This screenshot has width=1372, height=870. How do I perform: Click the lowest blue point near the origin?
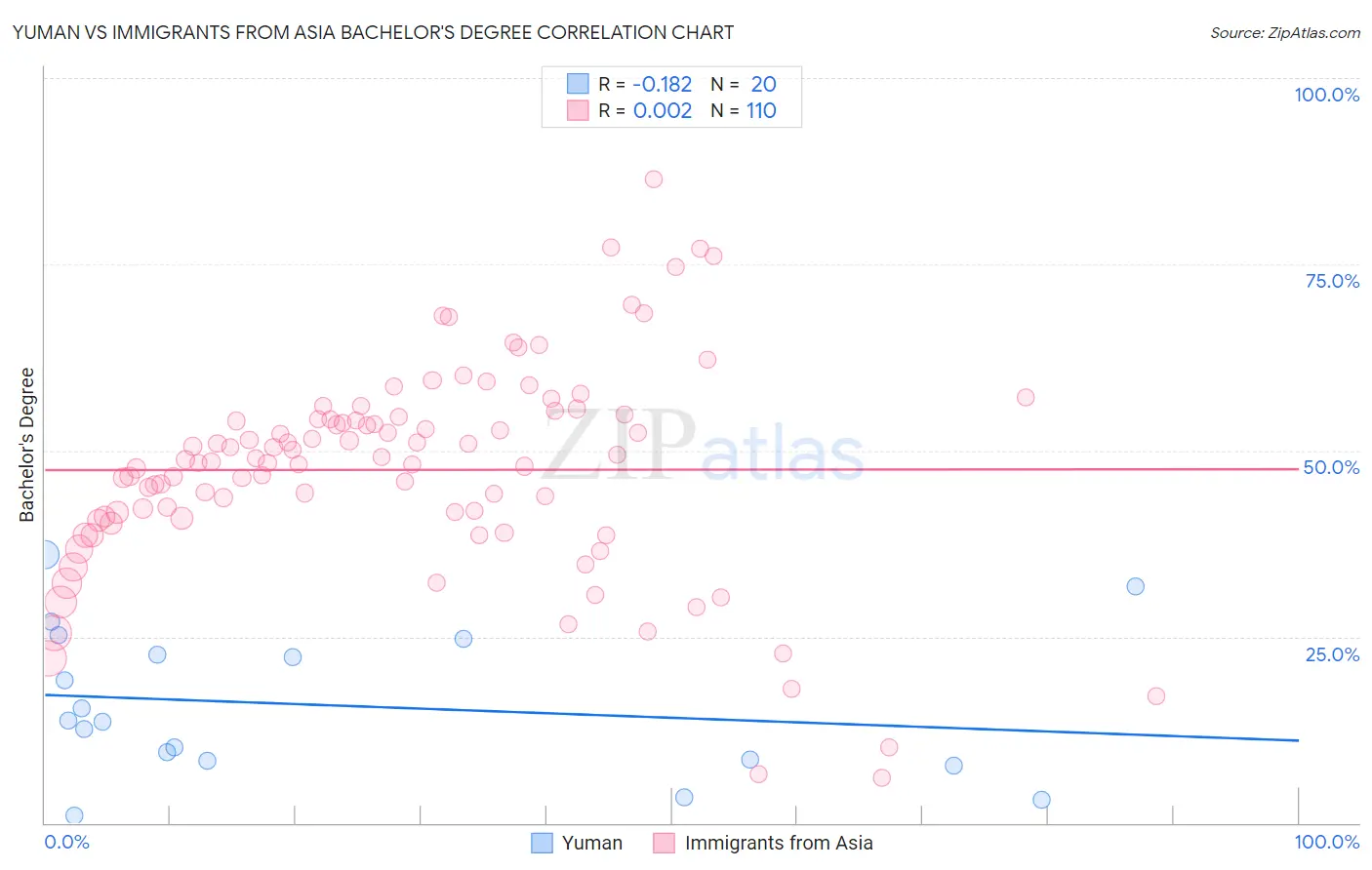pos(74,815)
